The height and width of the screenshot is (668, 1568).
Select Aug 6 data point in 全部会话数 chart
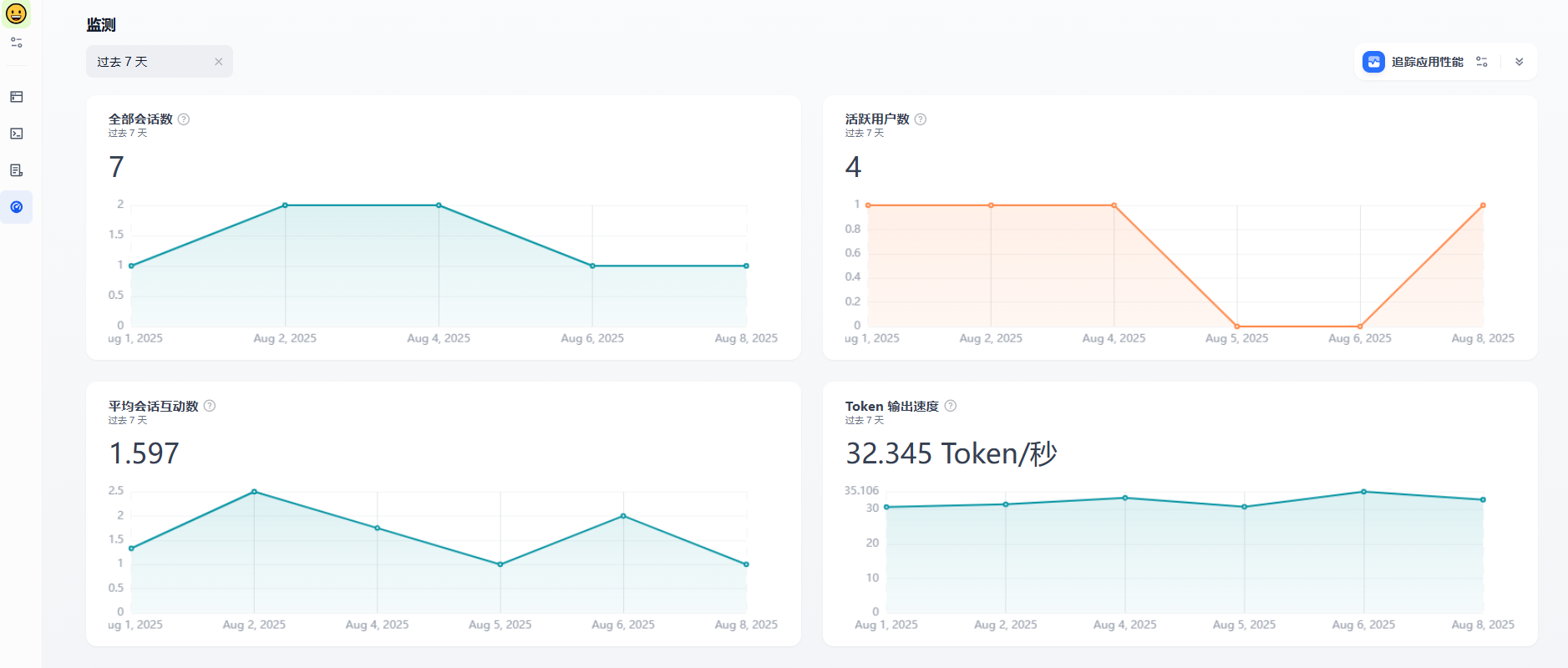[x=592, y=266]
